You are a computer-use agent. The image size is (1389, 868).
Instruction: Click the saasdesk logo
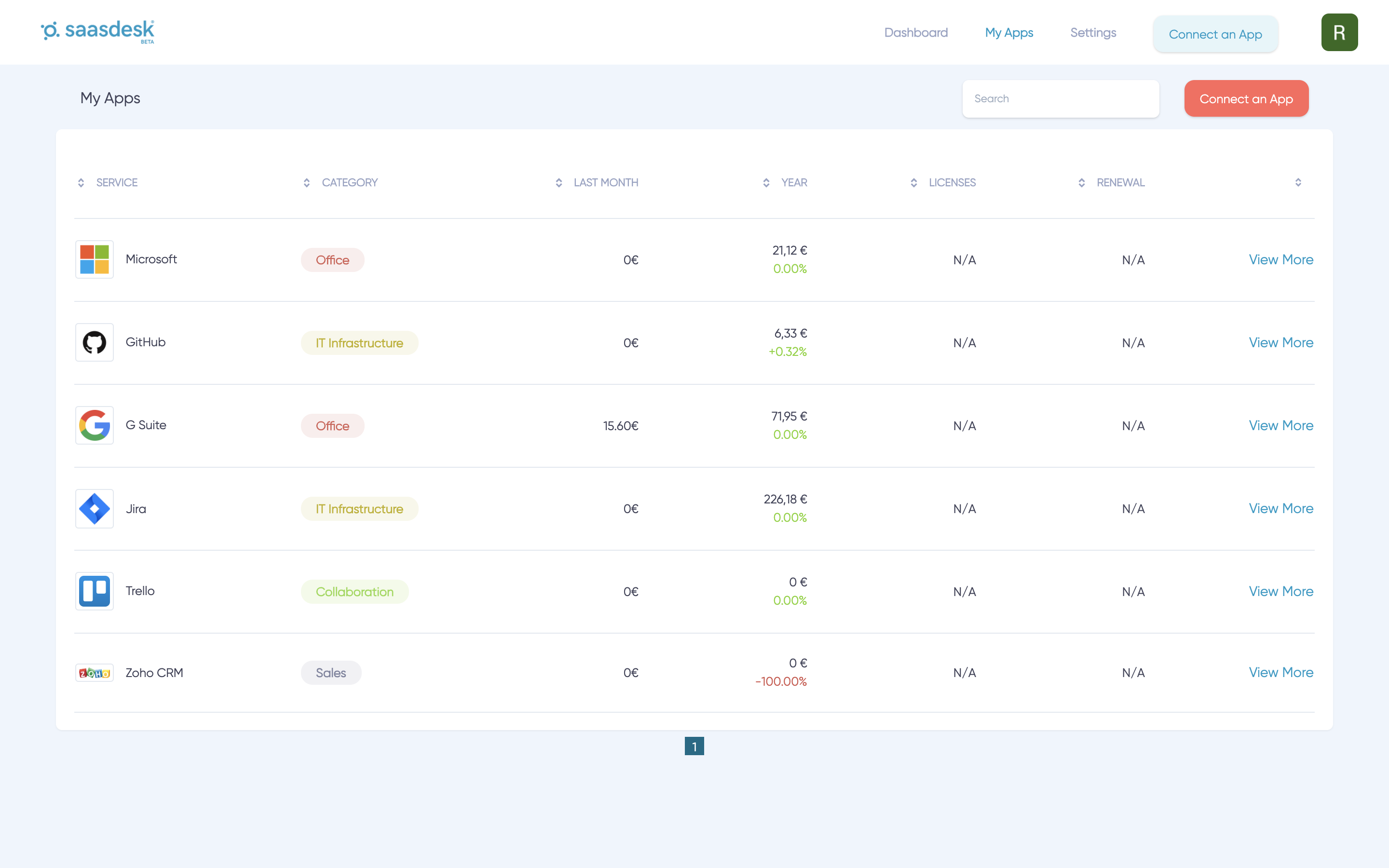[x=97, y=31]
